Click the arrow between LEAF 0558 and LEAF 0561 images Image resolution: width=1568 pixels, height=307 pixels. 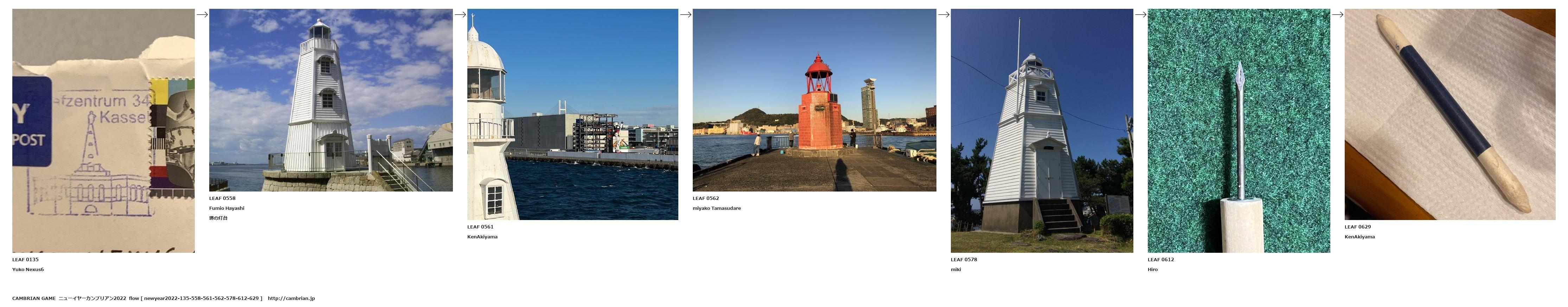(460, 15)
